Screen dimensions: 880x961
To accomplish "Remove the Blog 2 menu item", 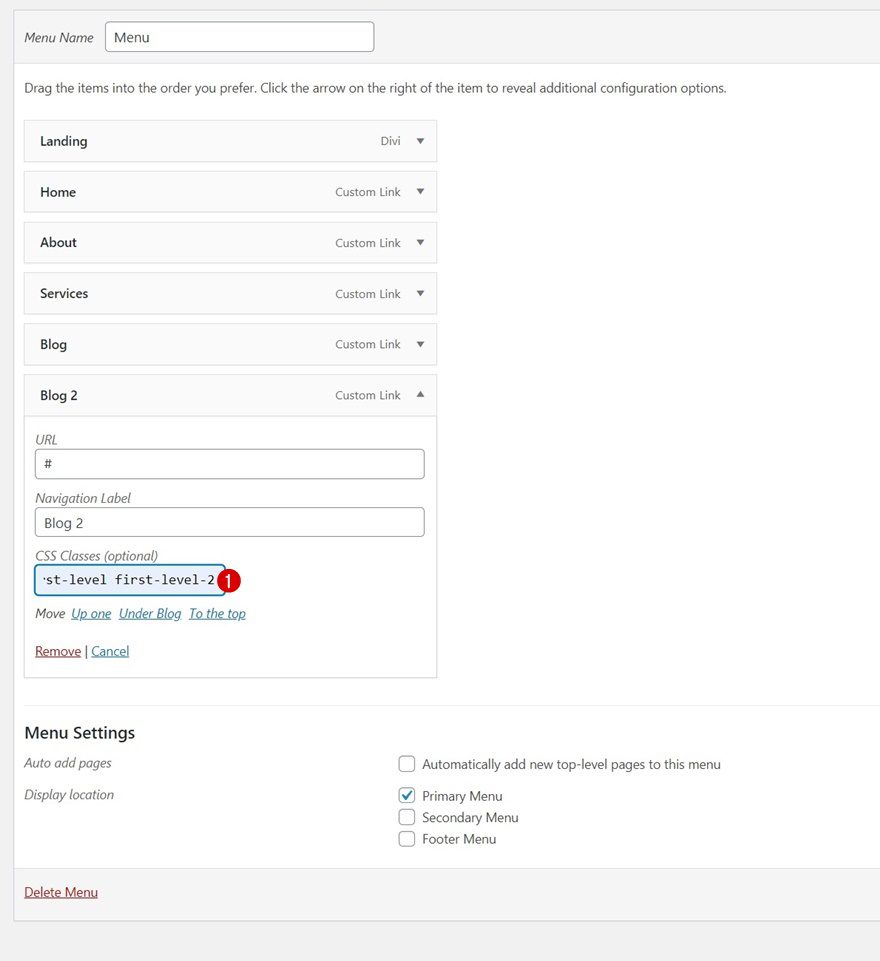I will coord(57,650).
